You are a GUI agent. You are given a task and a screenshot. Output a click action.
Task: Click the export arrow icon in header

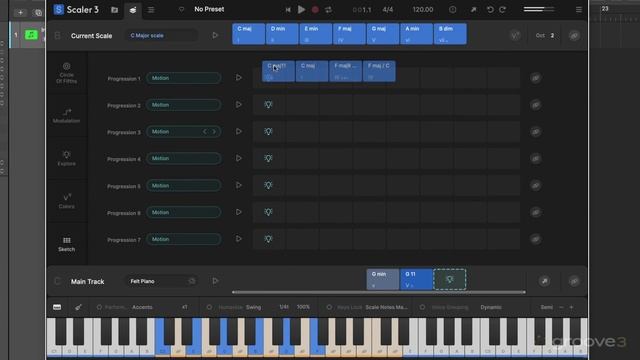point(473,9)
